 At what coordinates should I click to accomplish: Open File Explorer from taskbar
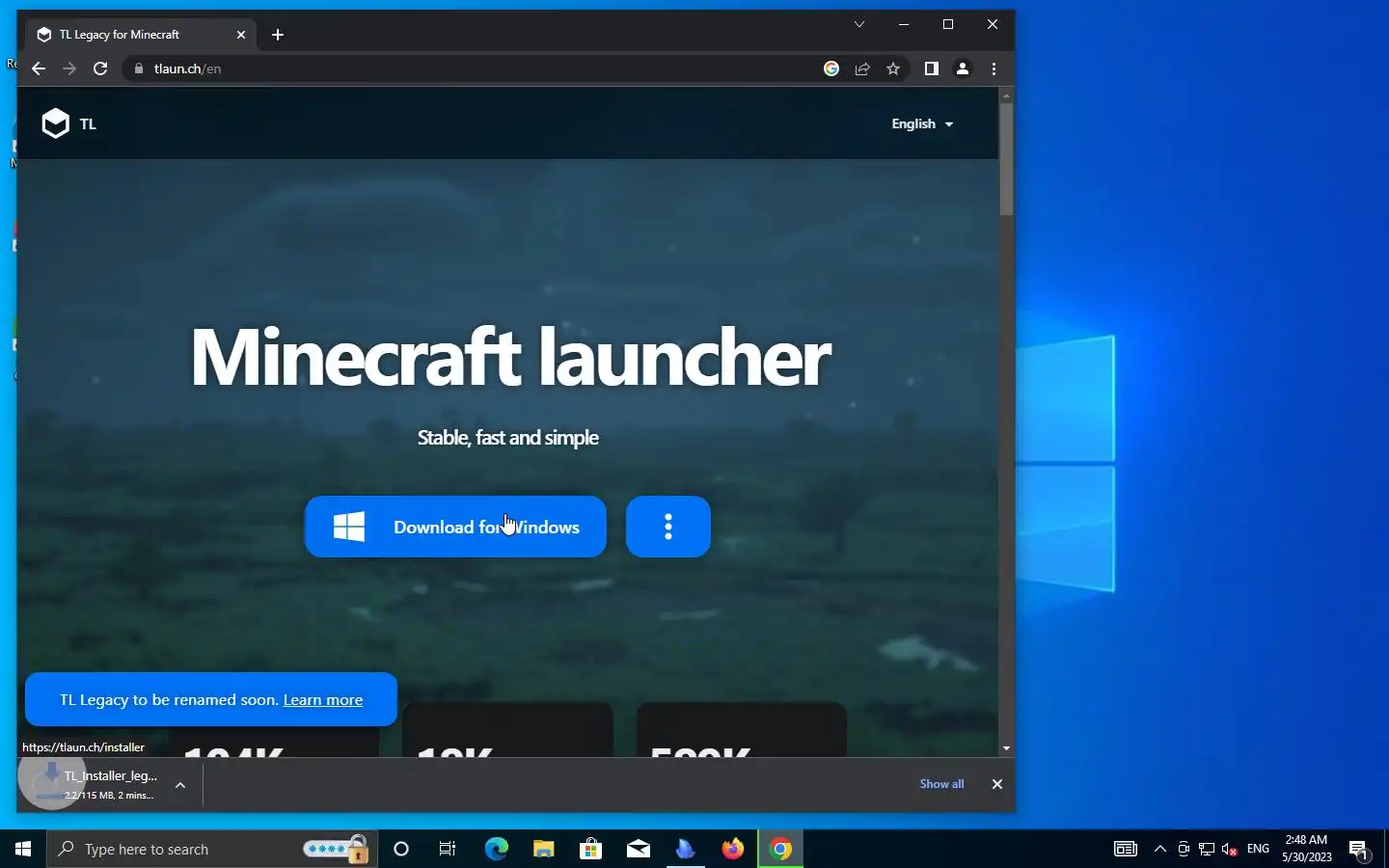[543, 849]
